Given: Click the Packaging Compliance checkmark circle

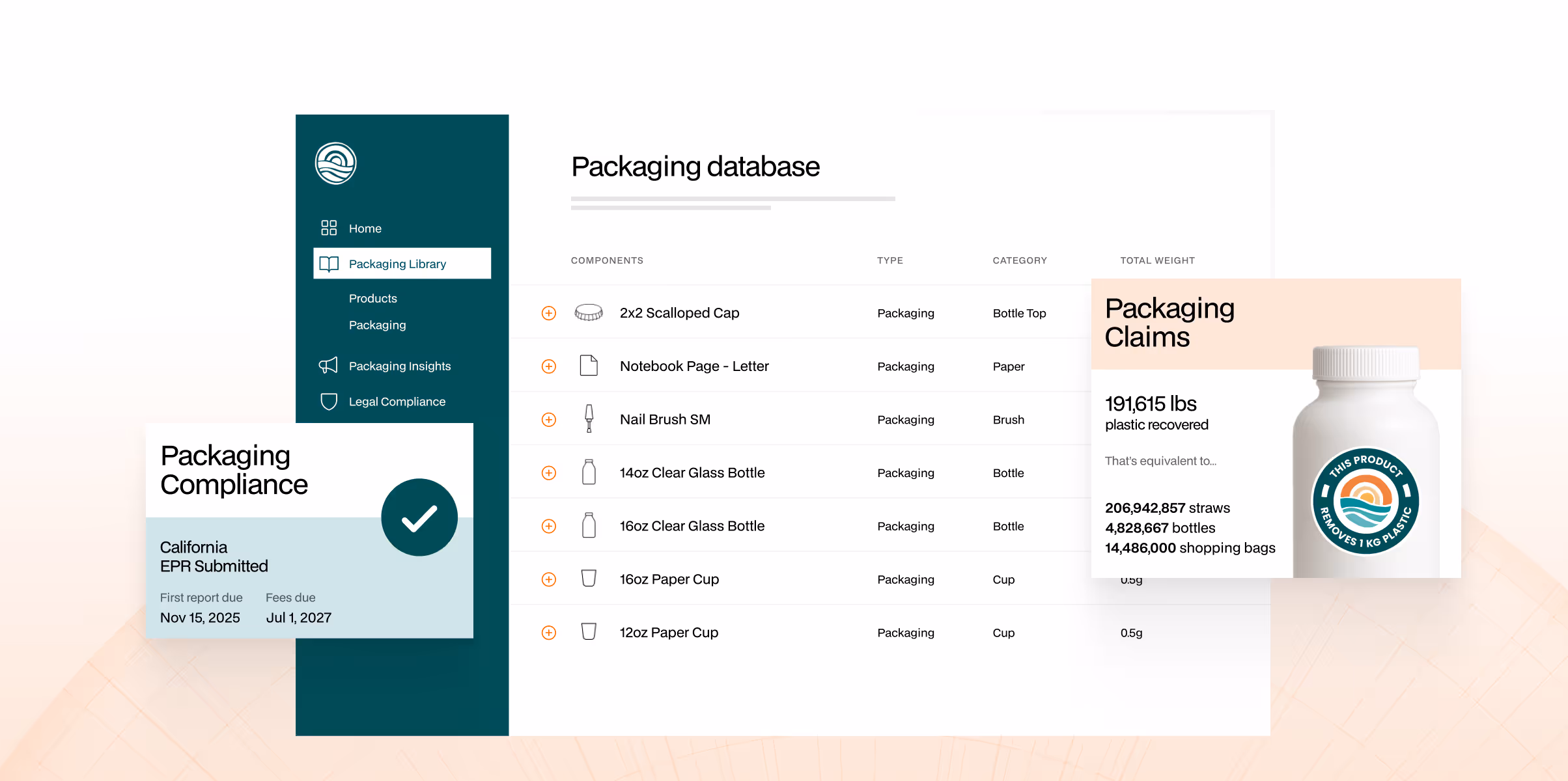Looking at the screenshot, I should click(x=419, y=518).
